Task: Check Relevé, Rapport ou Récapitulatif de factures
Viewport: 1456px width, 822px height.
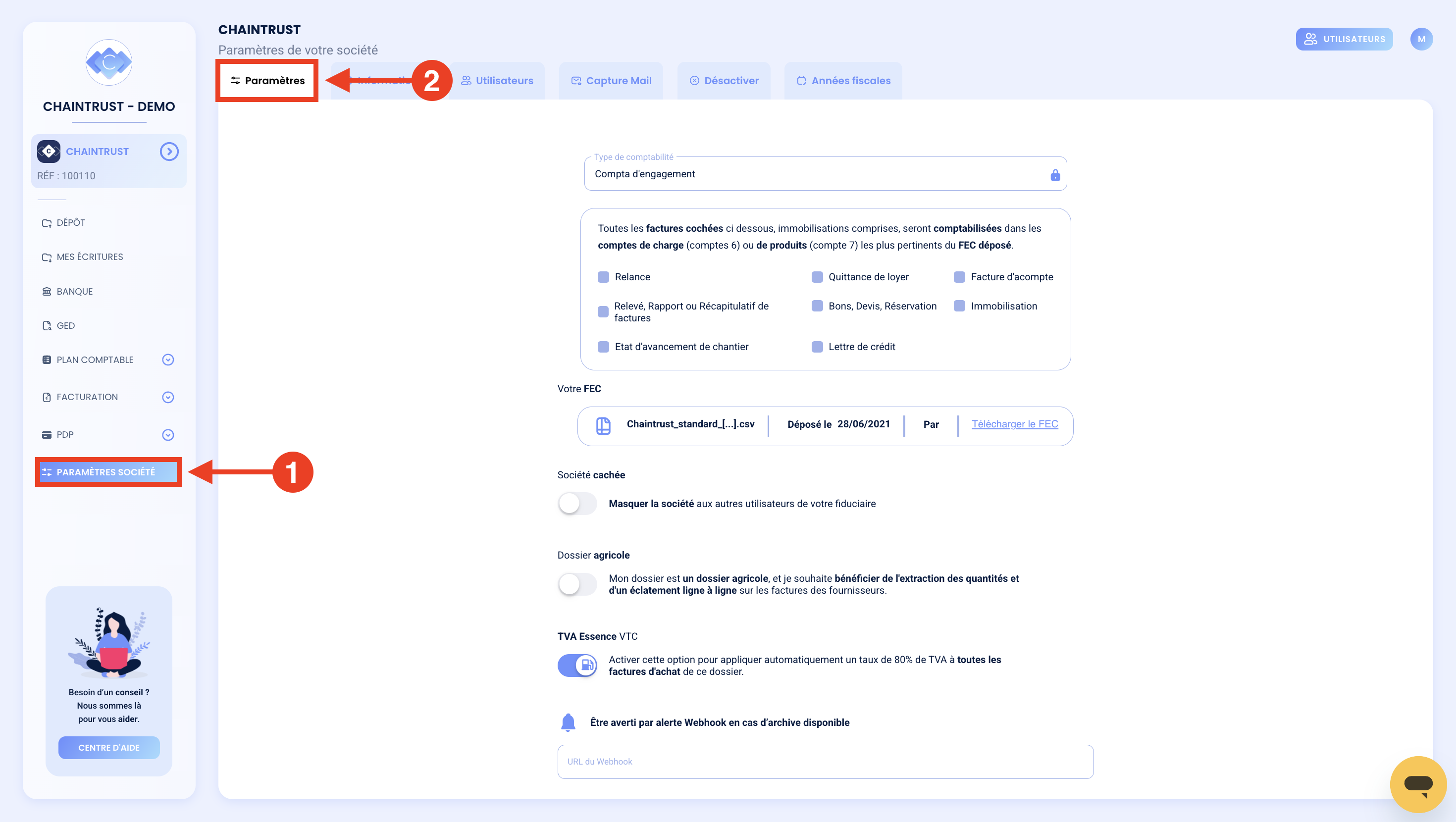Action: (603, 311)
